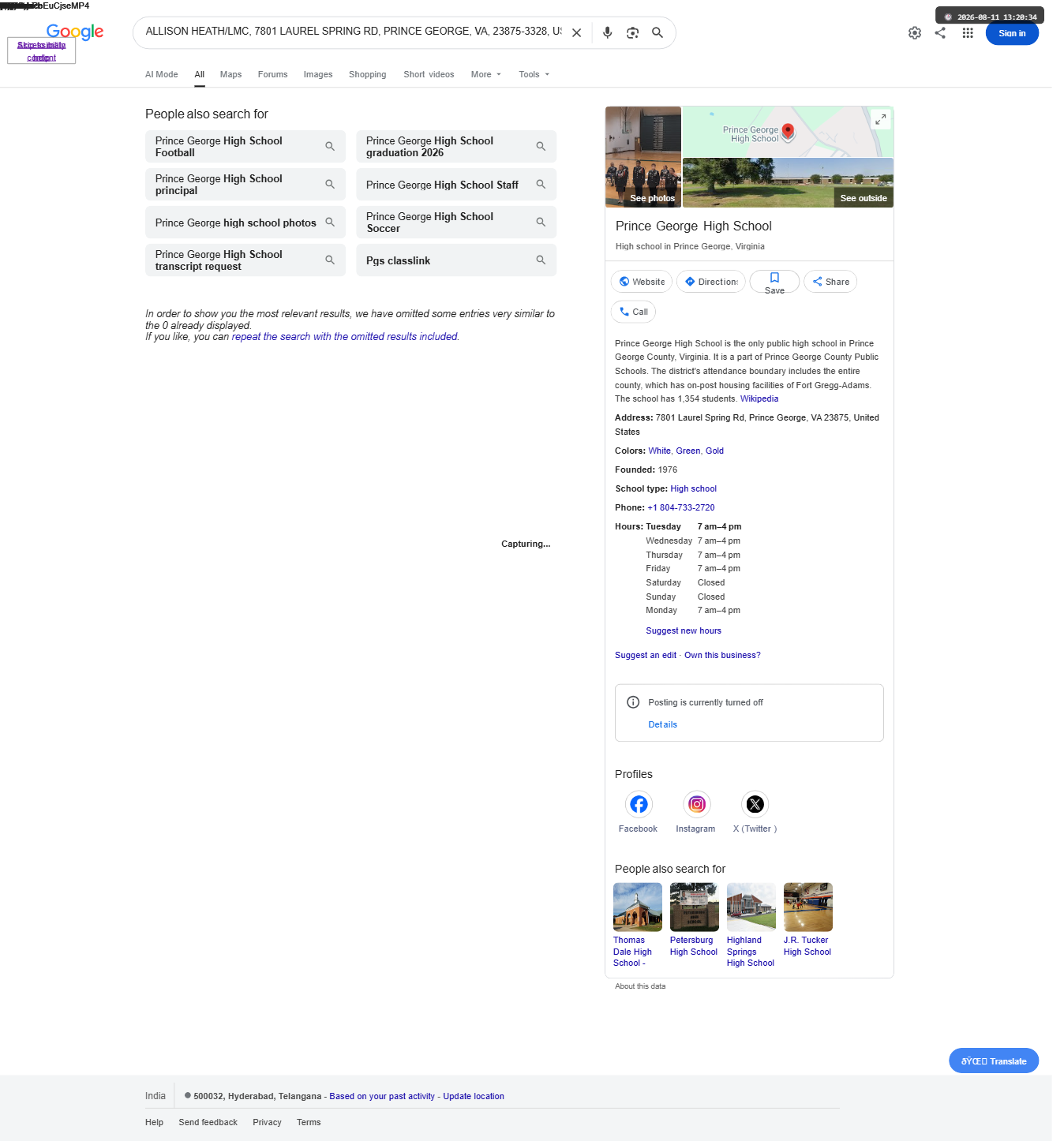The image size is (1064, 1141).
Task: Click the red map pin marker
Action: (x=788, y=131)
